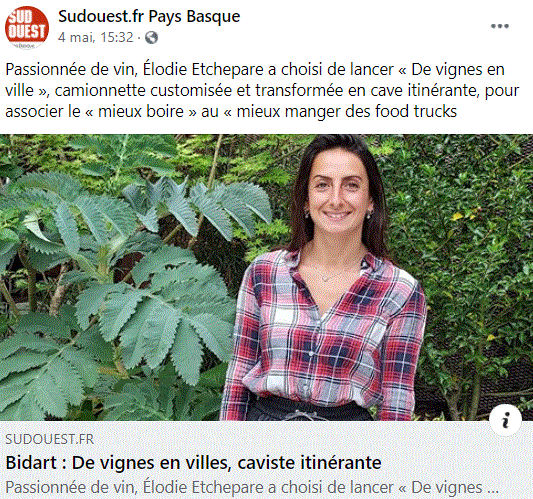Open the Sudouest.fr Pays Basque page name
This screenshot has width=533, height=499.
(149, 16)
